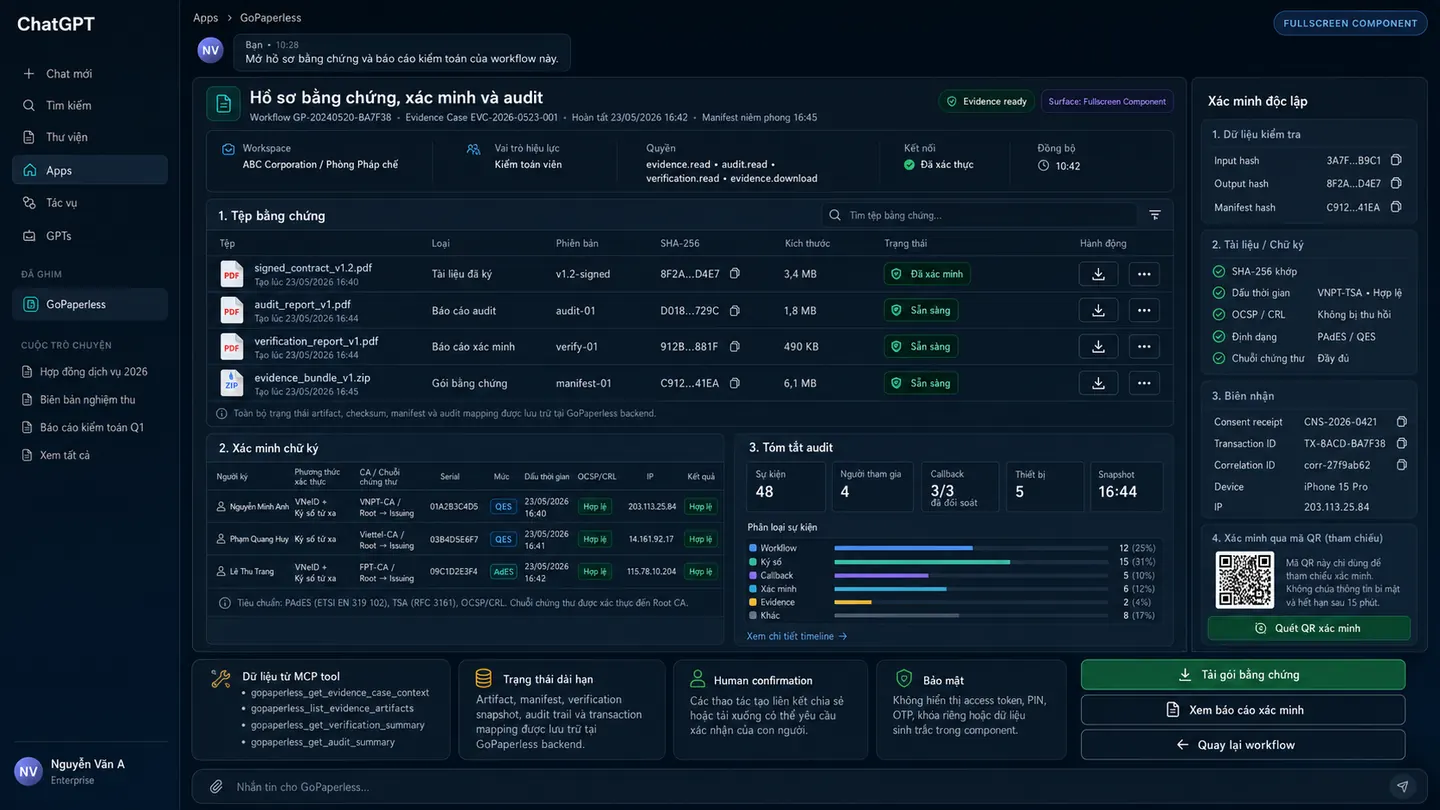The image size is (1440, 810).
Task: Copy the Output hash value
Action: coord(1396,183)
